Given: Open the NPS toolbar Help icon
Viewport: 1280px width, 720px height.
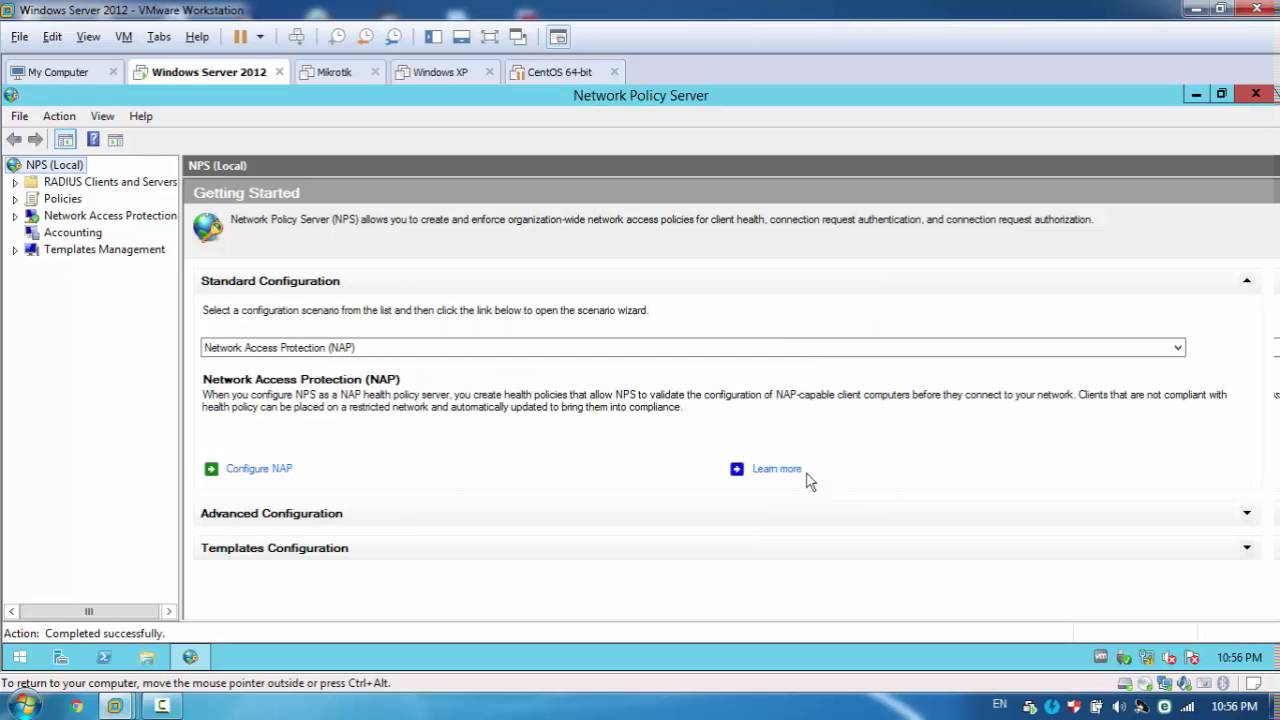Looking at the screenshot, I should click(x=93, y=140).
